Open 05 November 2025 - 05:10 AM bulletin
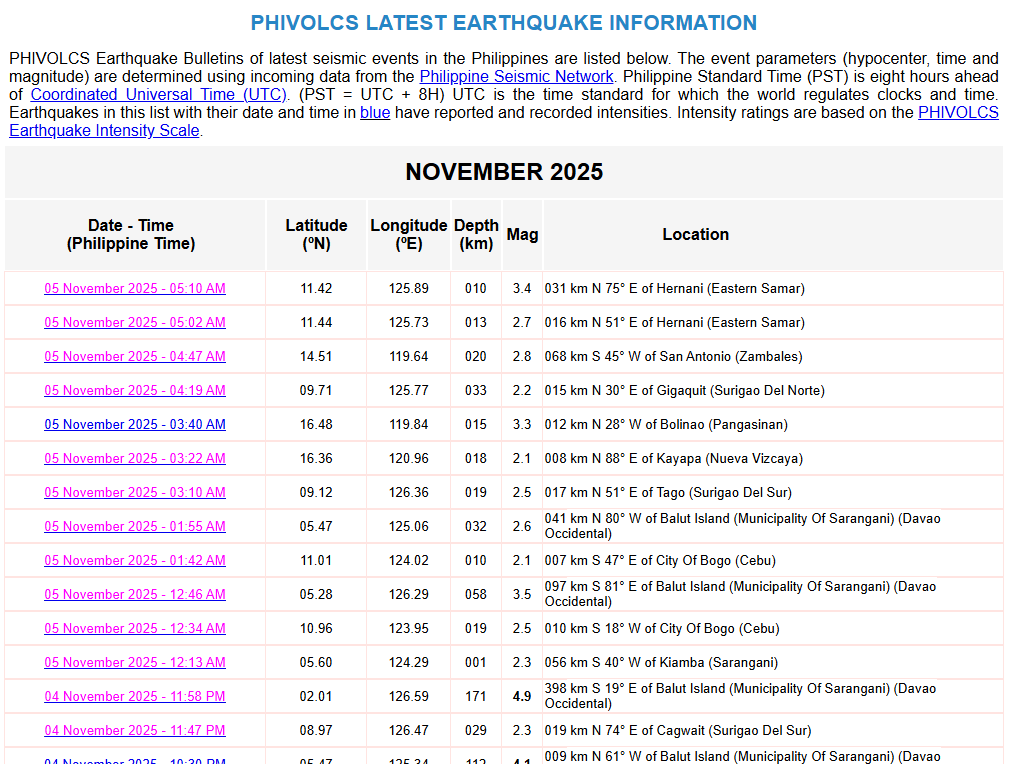This screenshot has width=1009, height=764. point(135,288)
